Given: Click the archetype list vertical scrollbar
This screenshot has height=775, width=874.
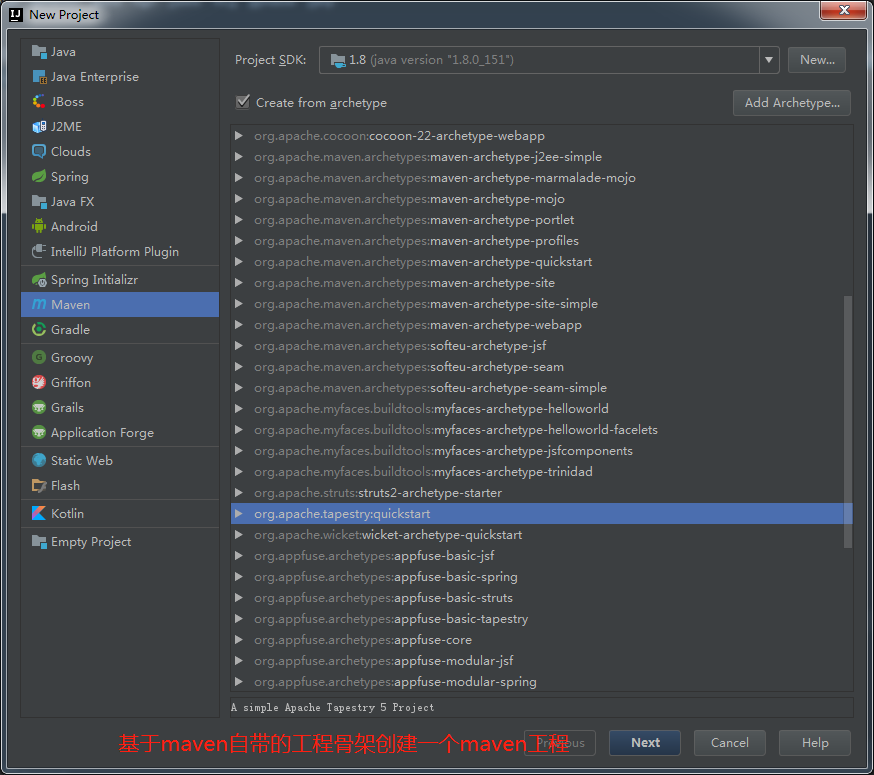Looking at the screenshot, I should coord(848,422).
